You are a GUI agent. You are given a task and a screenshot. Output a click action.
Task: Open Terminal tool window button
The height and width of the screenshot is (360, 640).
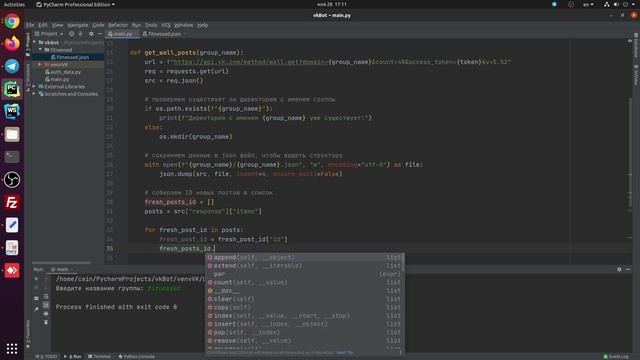[99, 356]
